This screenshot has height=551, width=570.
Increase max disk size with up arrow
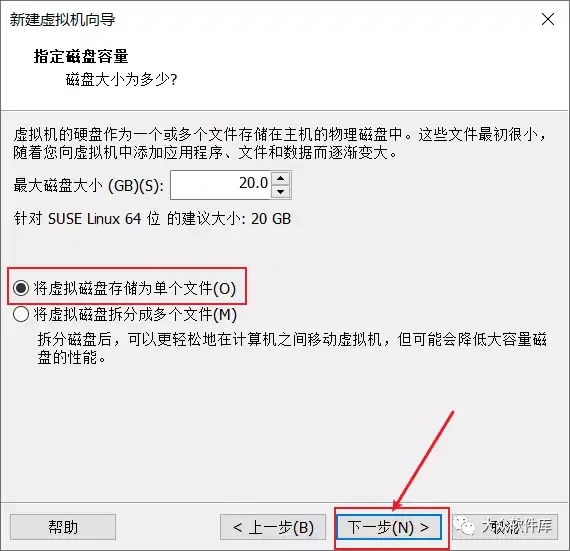pos(280,178)
